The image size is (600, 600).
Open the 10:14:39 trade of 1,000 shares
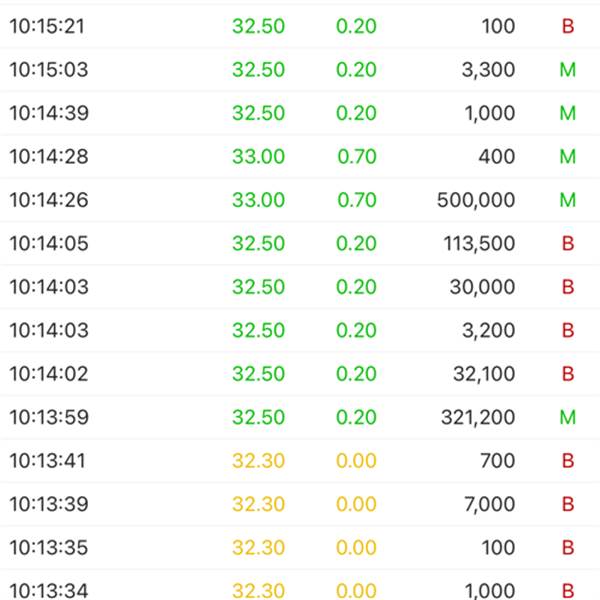pos(300,113)
